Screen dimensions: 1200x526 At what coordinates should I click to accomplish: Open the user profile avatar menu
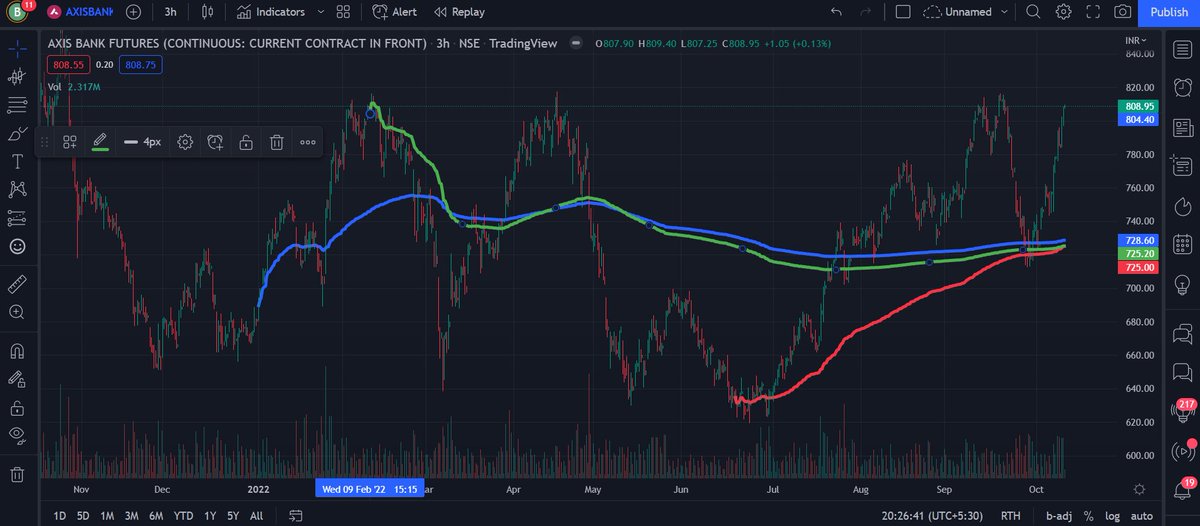pos(17,13)
